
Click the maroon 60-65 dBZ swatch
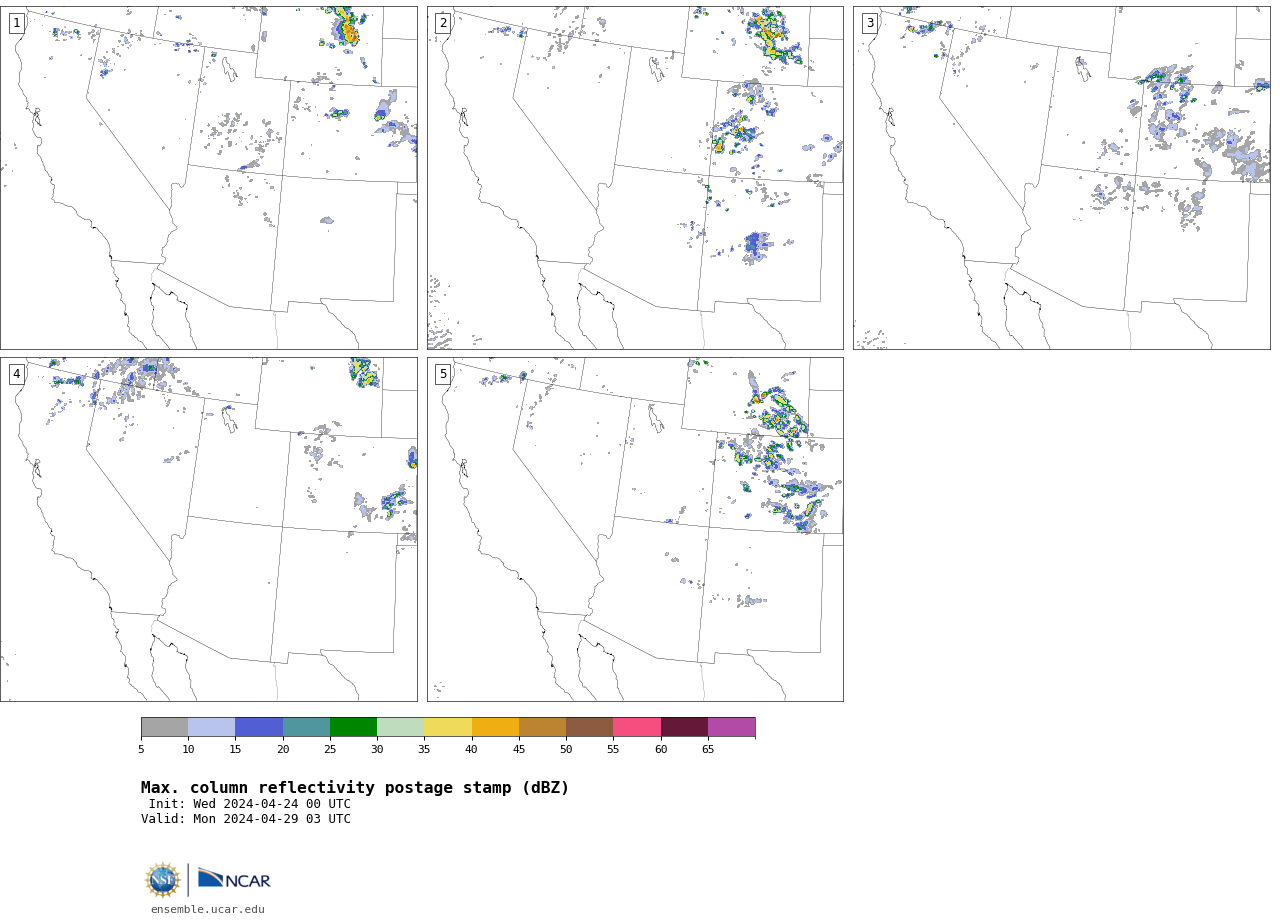tap(684, 727)
